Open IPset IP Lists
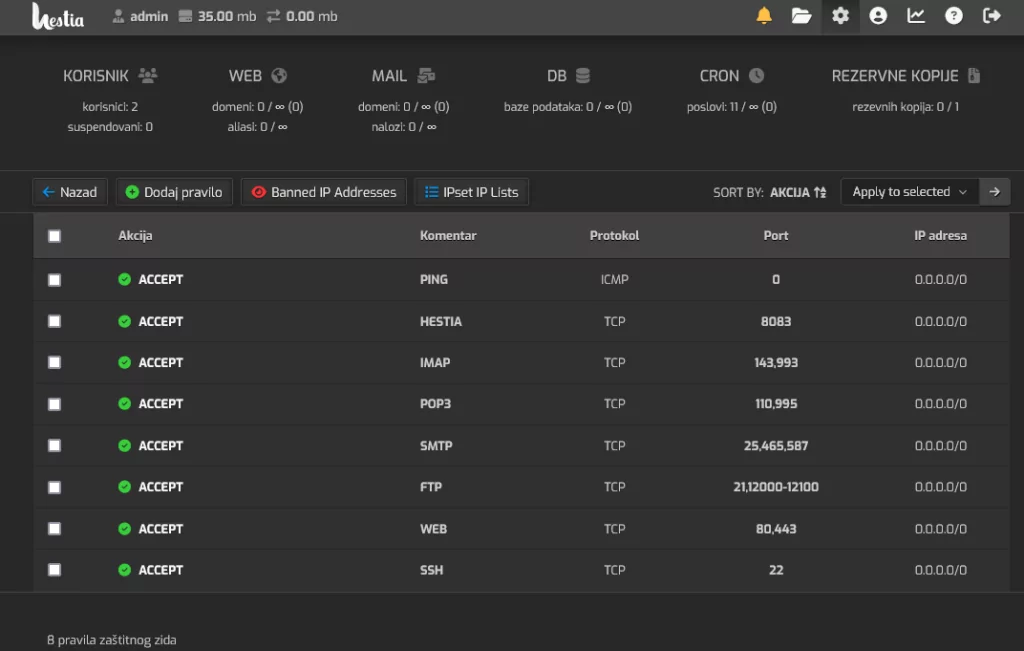Image resolution: width=1024 pixels, height=651 pixels. 472,192
